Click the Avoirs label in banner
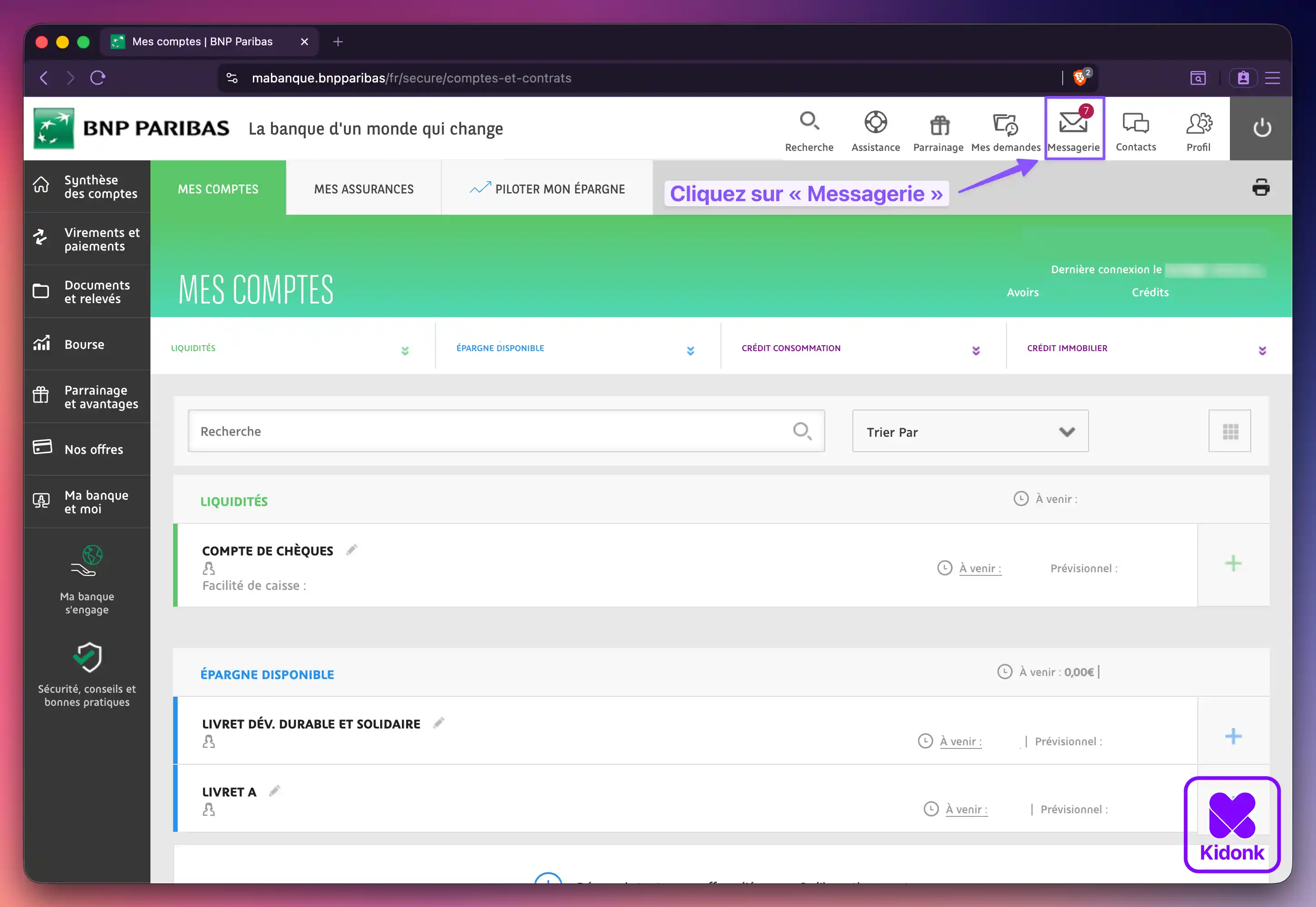Image resolution: width=1316 pixels, height=907 pixels. click(1023, 292)
